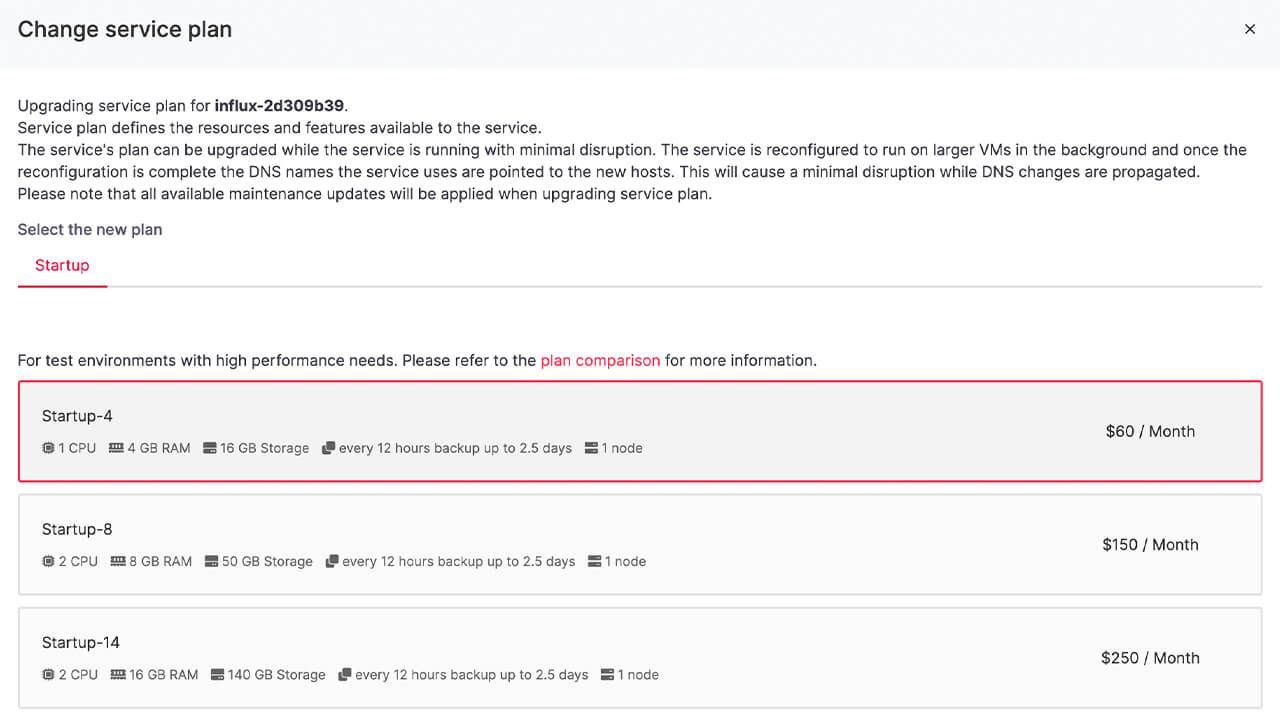The height and width of the screenshot is (720, 1280).
Task: Click the 2 CPU label in Startup-8
Action: pyautogui.click(x=78, y=561)
